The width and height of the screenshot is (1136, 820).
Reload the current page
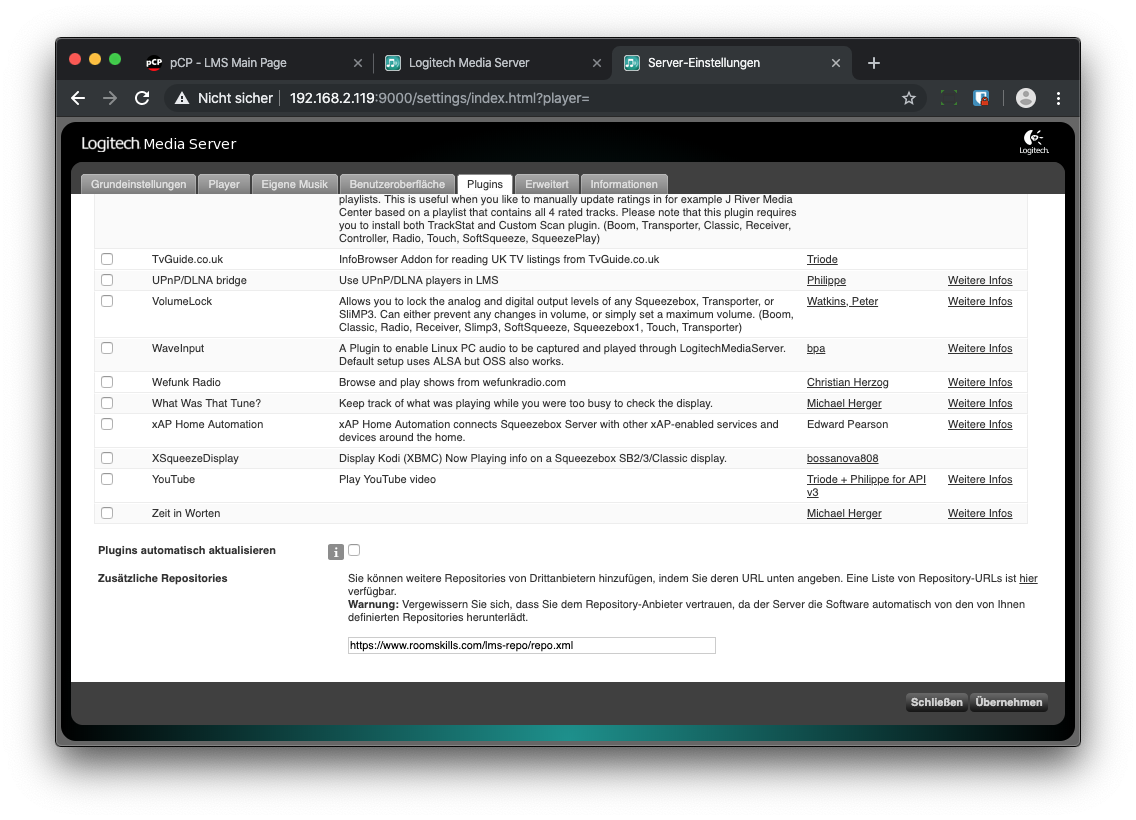[x=142, y=99]
